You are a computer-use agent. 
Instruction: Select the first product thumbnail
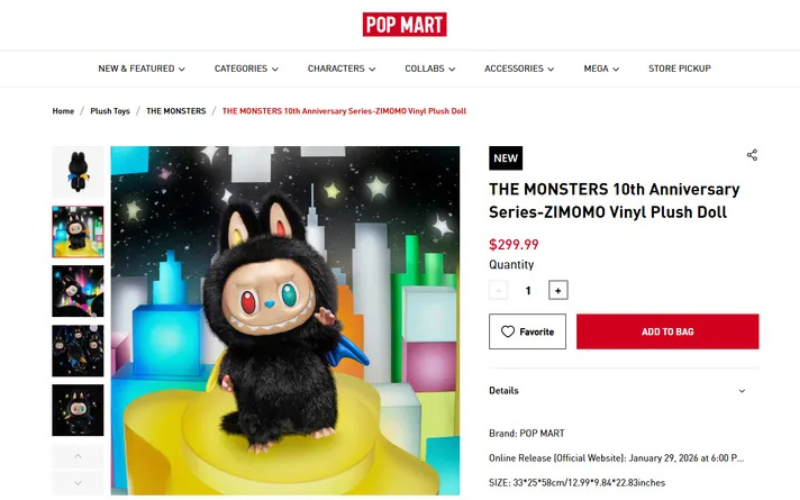point(78,172)
